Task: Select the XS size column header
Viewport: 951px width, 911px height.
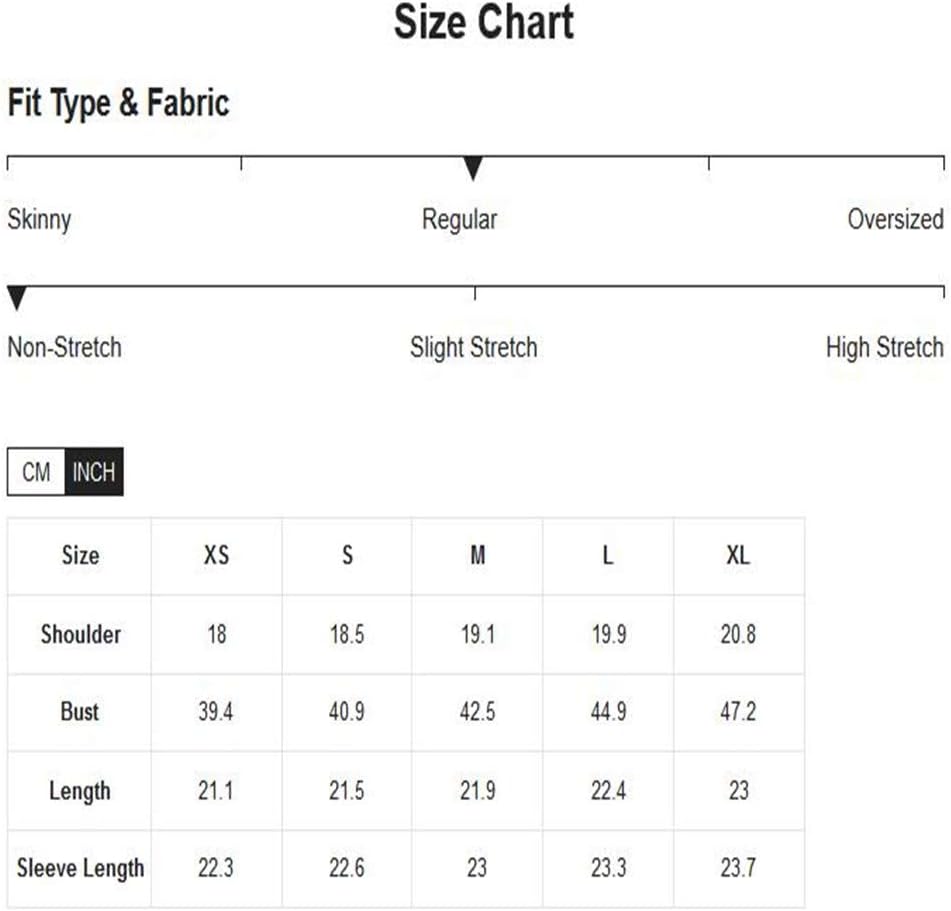Action: [x=217, y=555]
